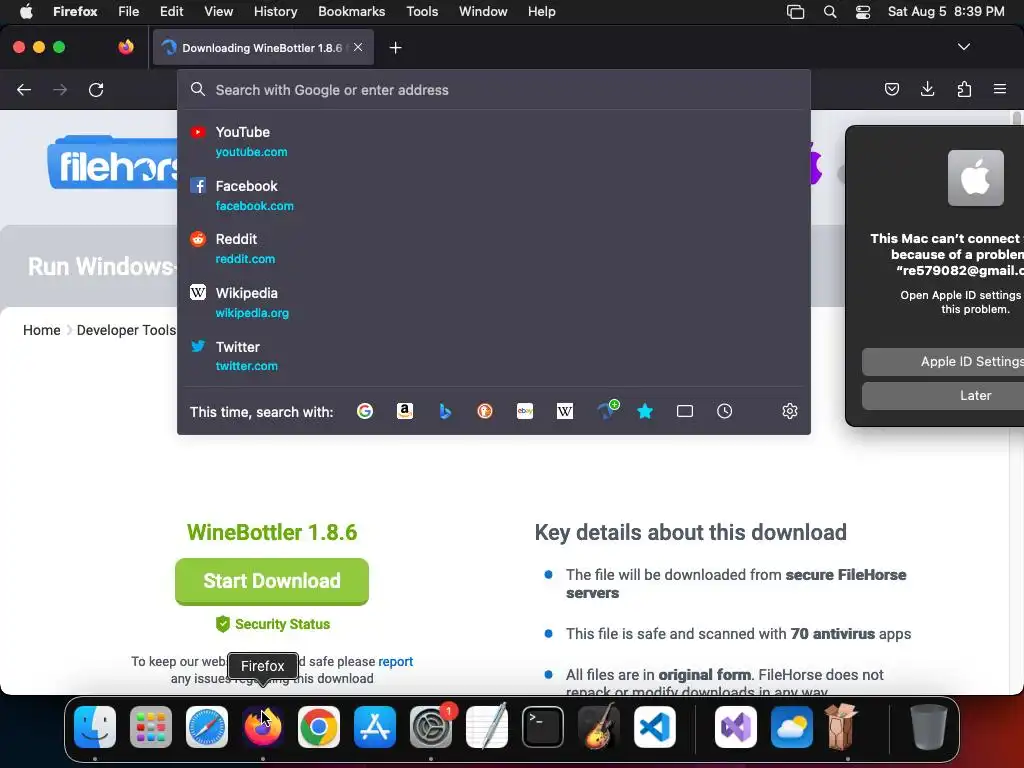Search open tabs with the tab icon

[x=685, y=411]
